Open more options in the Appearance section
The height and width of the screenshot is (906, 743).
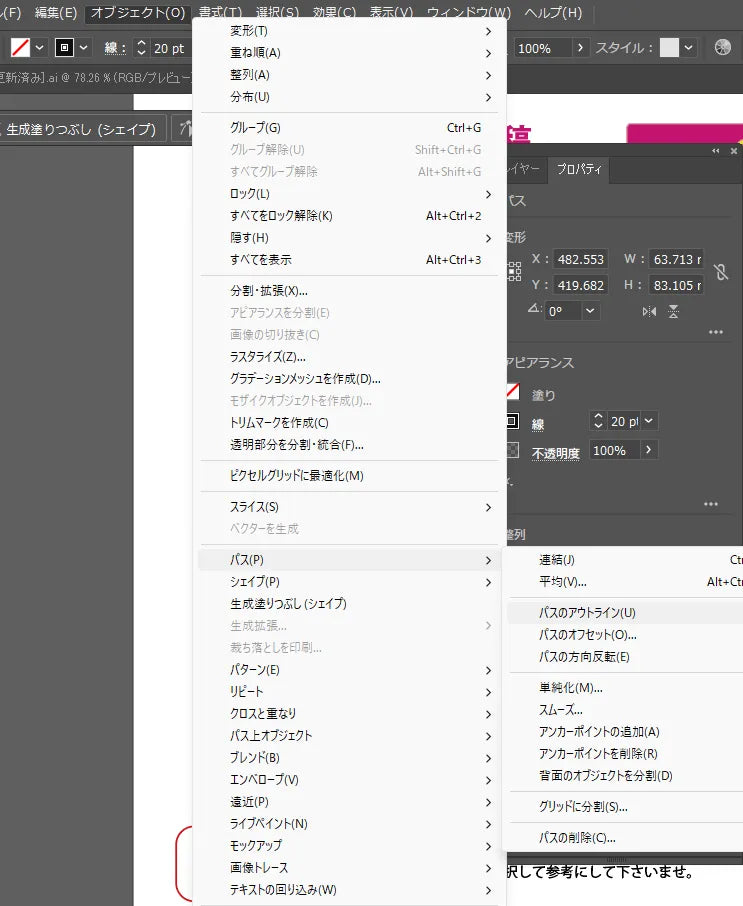tap(711, 504)
